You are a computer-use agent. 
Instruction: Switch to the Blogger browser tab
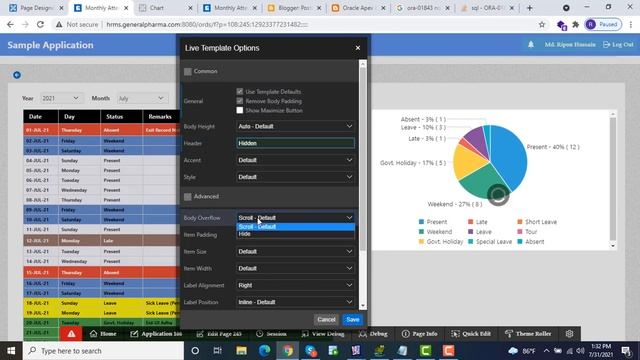click(294, 8)
